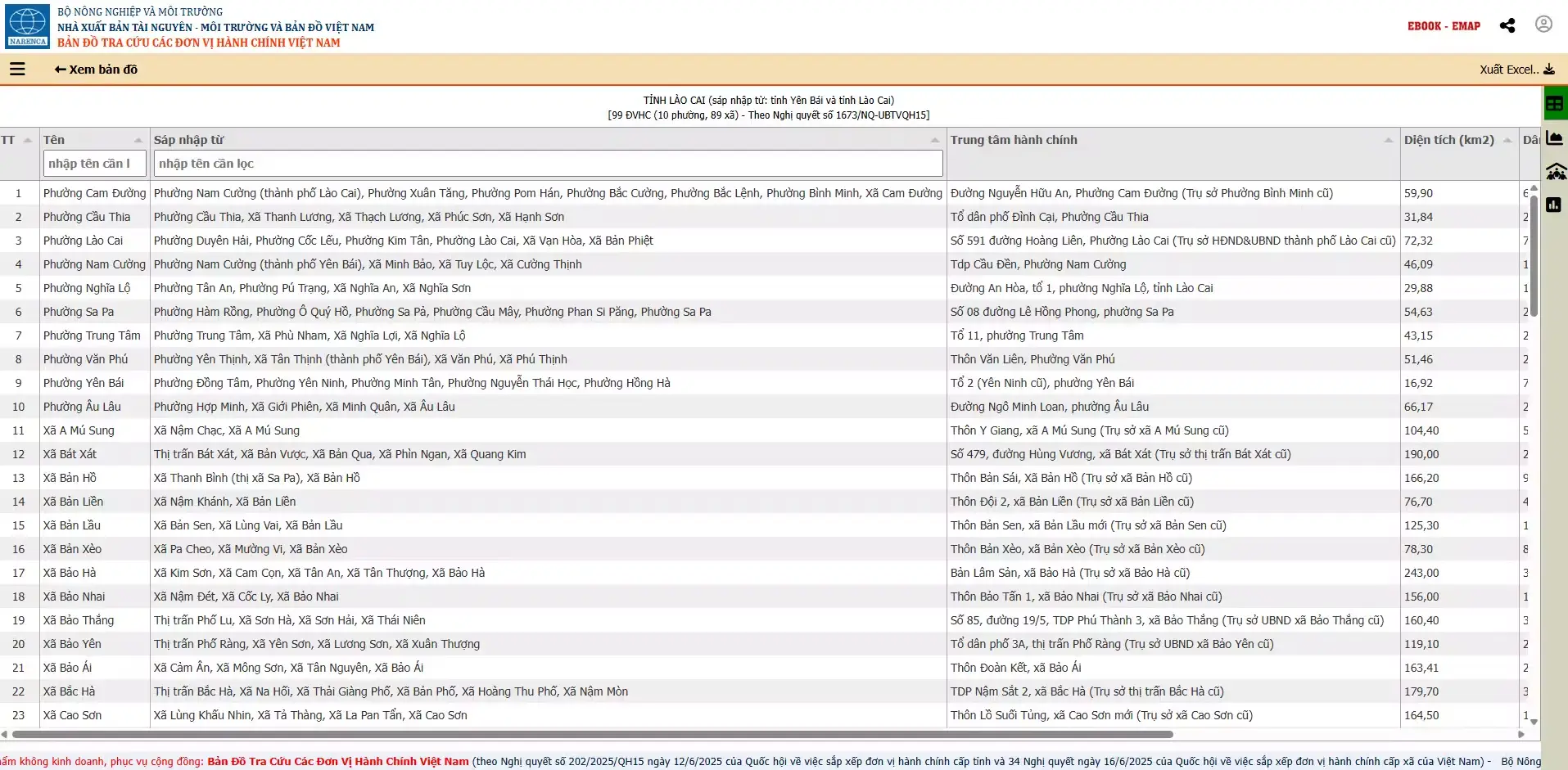Select the Xã Cao Sơn cell
Viewport: 1568px width, 770px height.
point(72,715)
